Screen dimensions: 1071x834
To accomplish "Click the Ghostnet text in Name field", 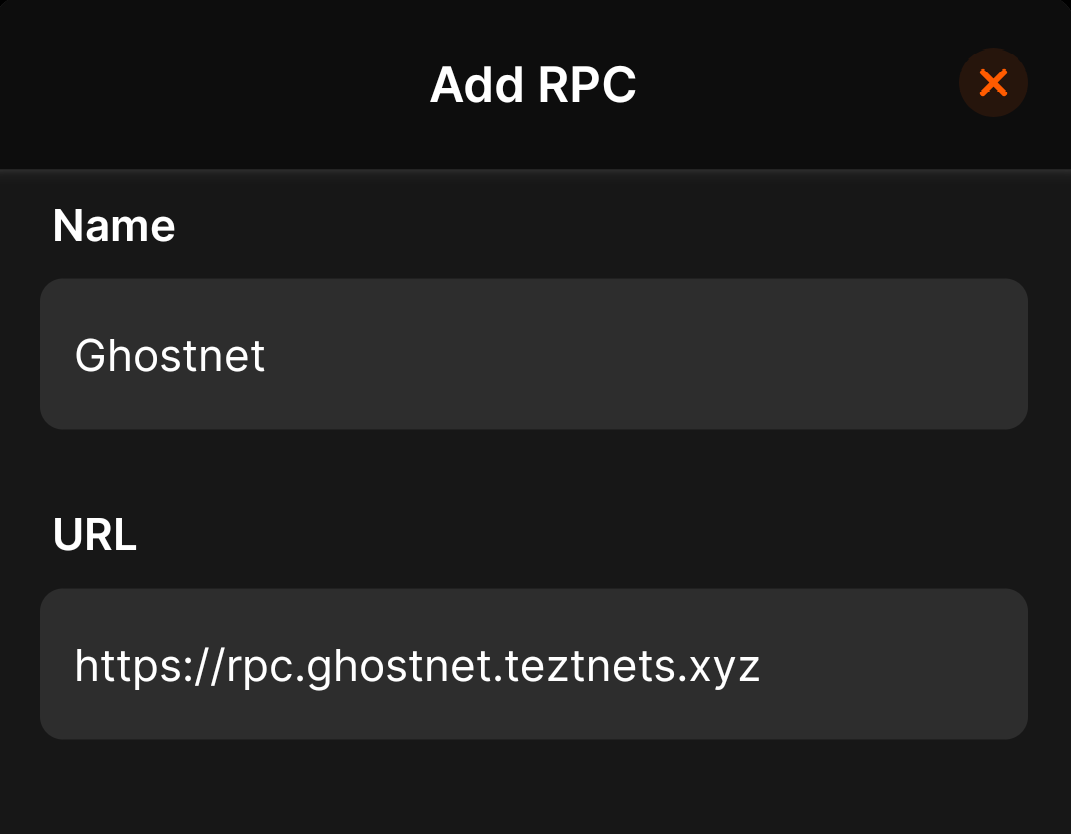I will pyautogui.click(x=170, y=355).
